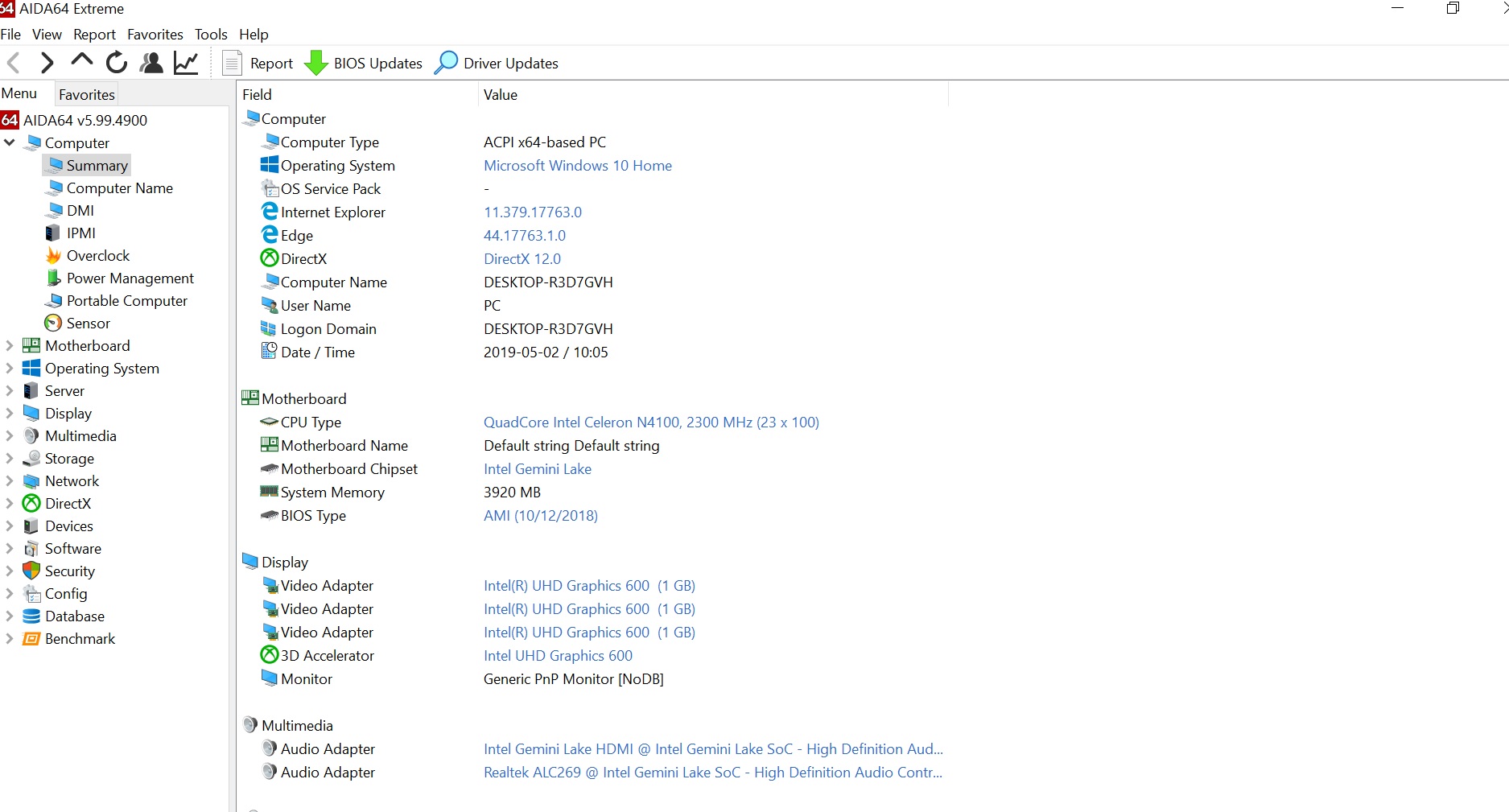1509x812 pixels.
Task: Open the Microsoft Windows 10 Home link
Action: pos(578,165)
